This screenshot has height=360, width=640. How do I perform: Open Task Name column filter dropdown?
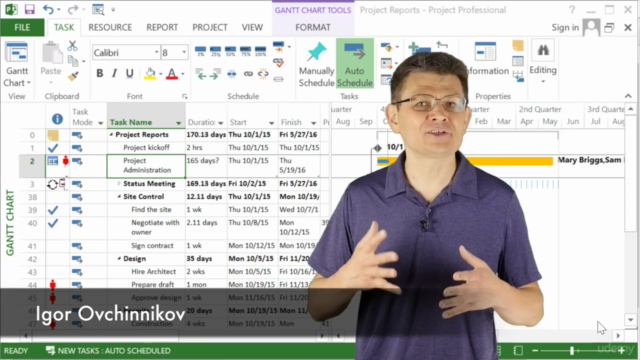pos(178,123)
